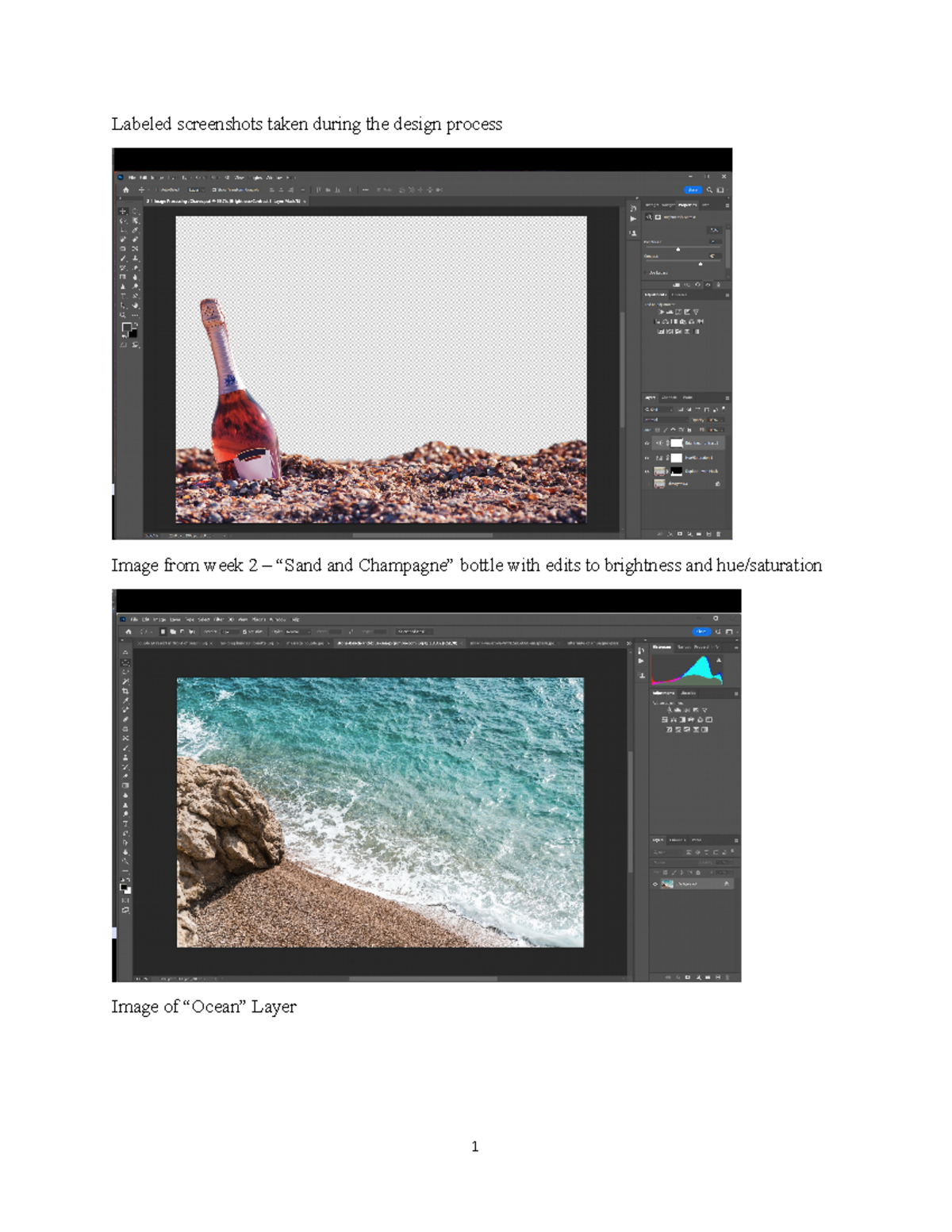Open the Layers panel flyout menu
The image size is (952, 1232).
coord(727,397)
